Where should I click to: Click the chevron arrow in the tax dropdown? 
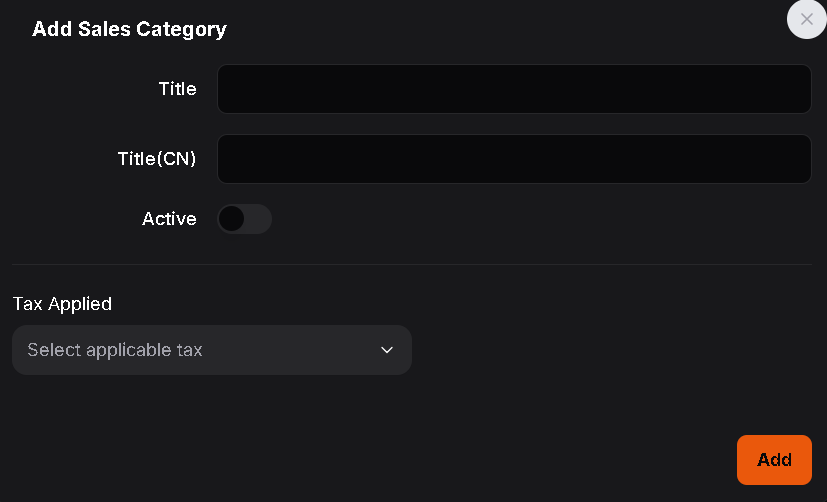click(x=387, y=350)
